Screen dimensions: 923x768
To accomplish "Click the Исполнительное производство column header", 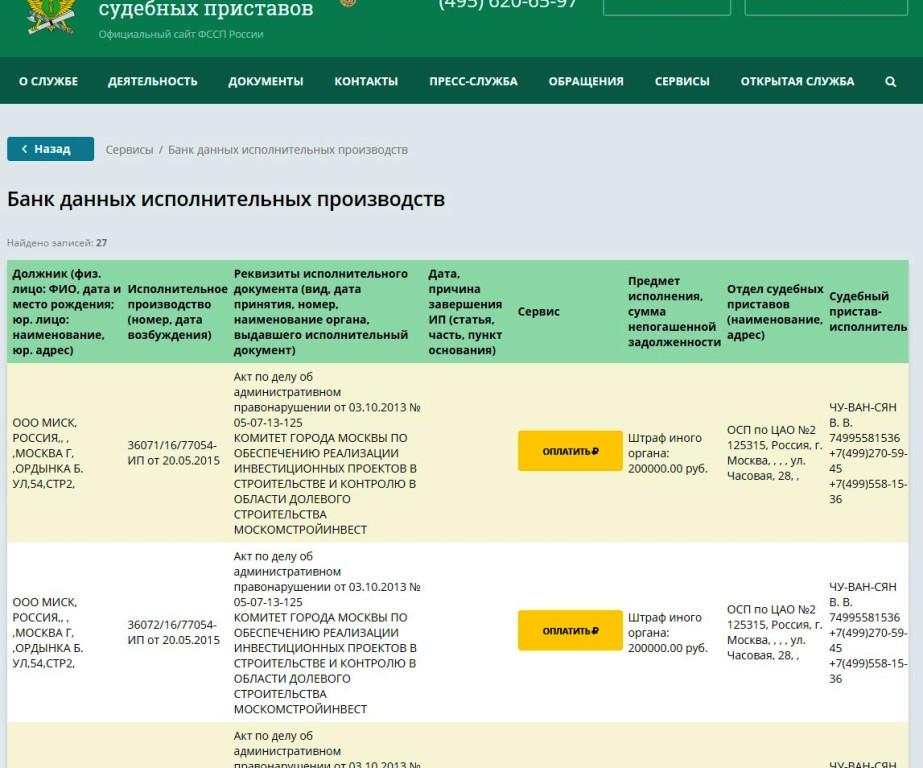I will click(177, 312).
